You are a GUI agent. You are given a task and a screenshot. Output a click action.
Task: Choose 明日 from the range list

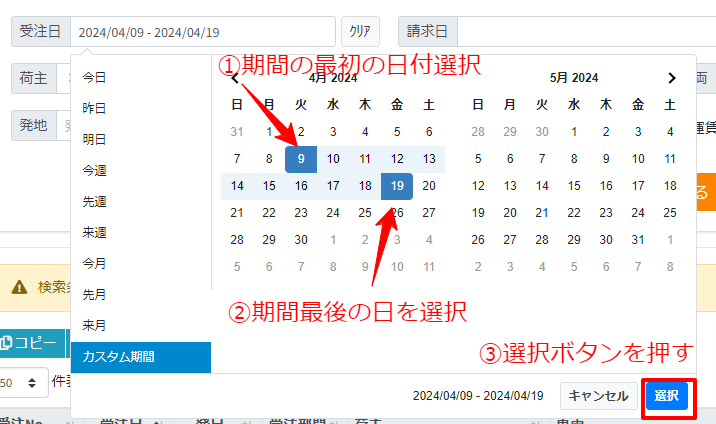click(x=94, y=139)
